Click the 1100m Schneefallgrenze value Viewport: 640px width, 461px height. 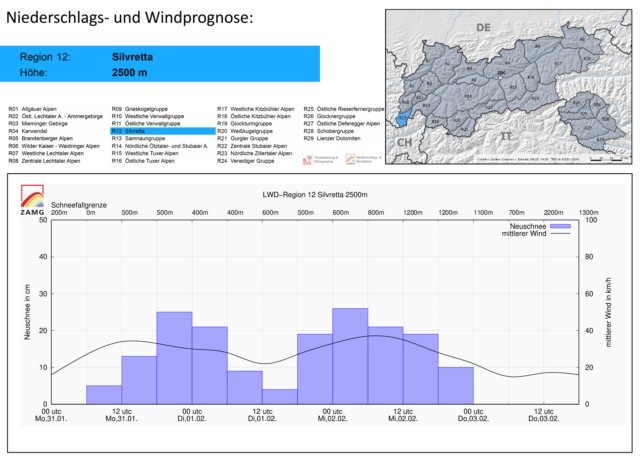(483, 213)
